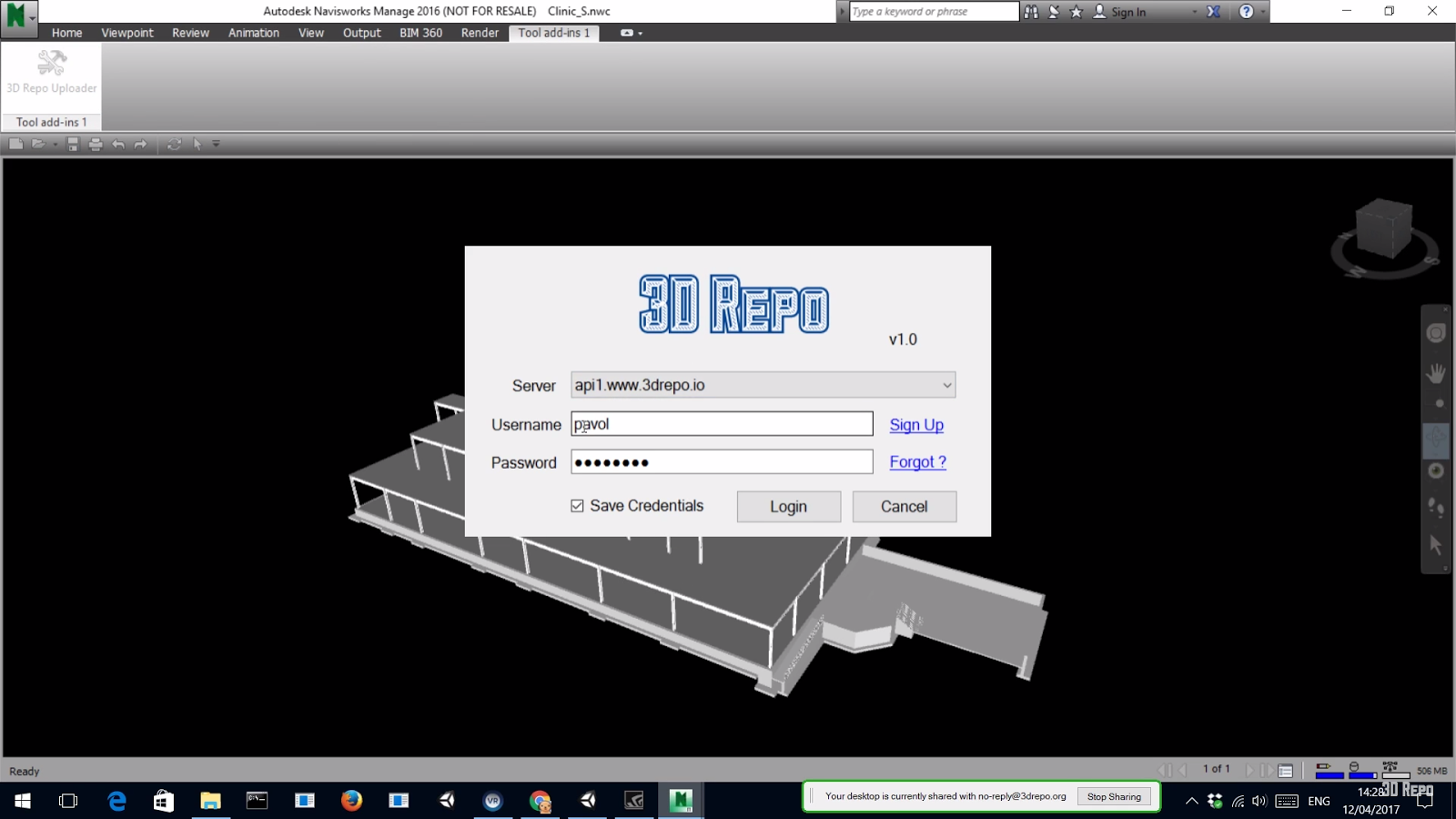Screen dimensions: 1456x819
Task: Open the BIM 360 tab
Action: (420, 33)
